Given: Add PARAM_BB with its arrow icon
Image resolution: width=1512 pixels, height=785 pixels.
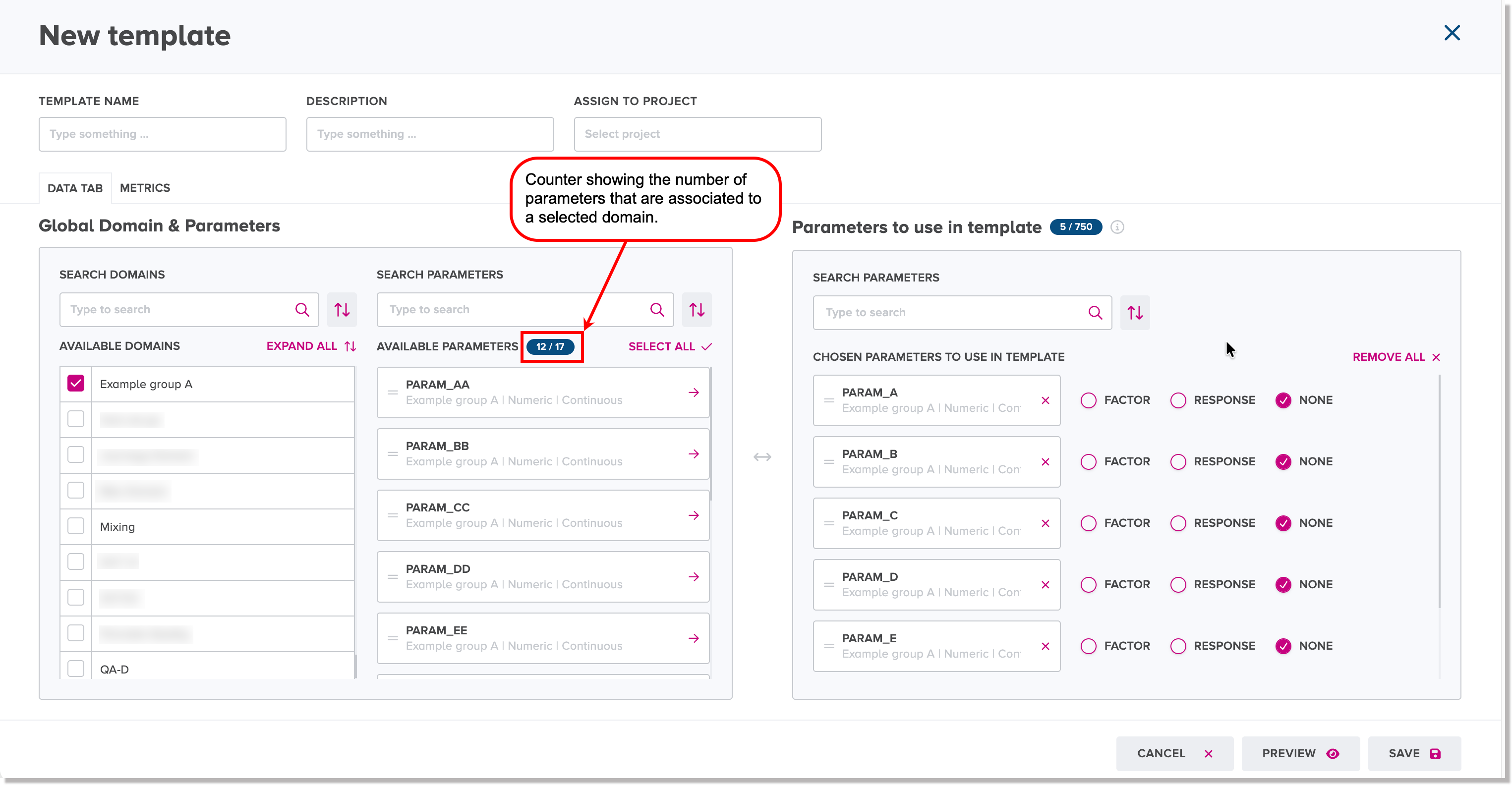Looking at the screenshot, I should click(694, 453).
